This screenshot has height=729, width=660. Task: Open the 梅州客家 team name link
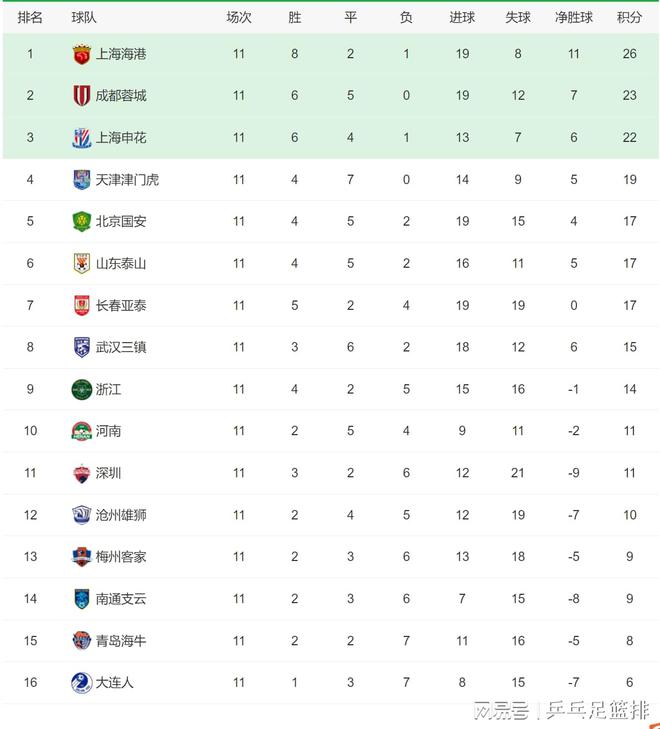coord(121,557)
